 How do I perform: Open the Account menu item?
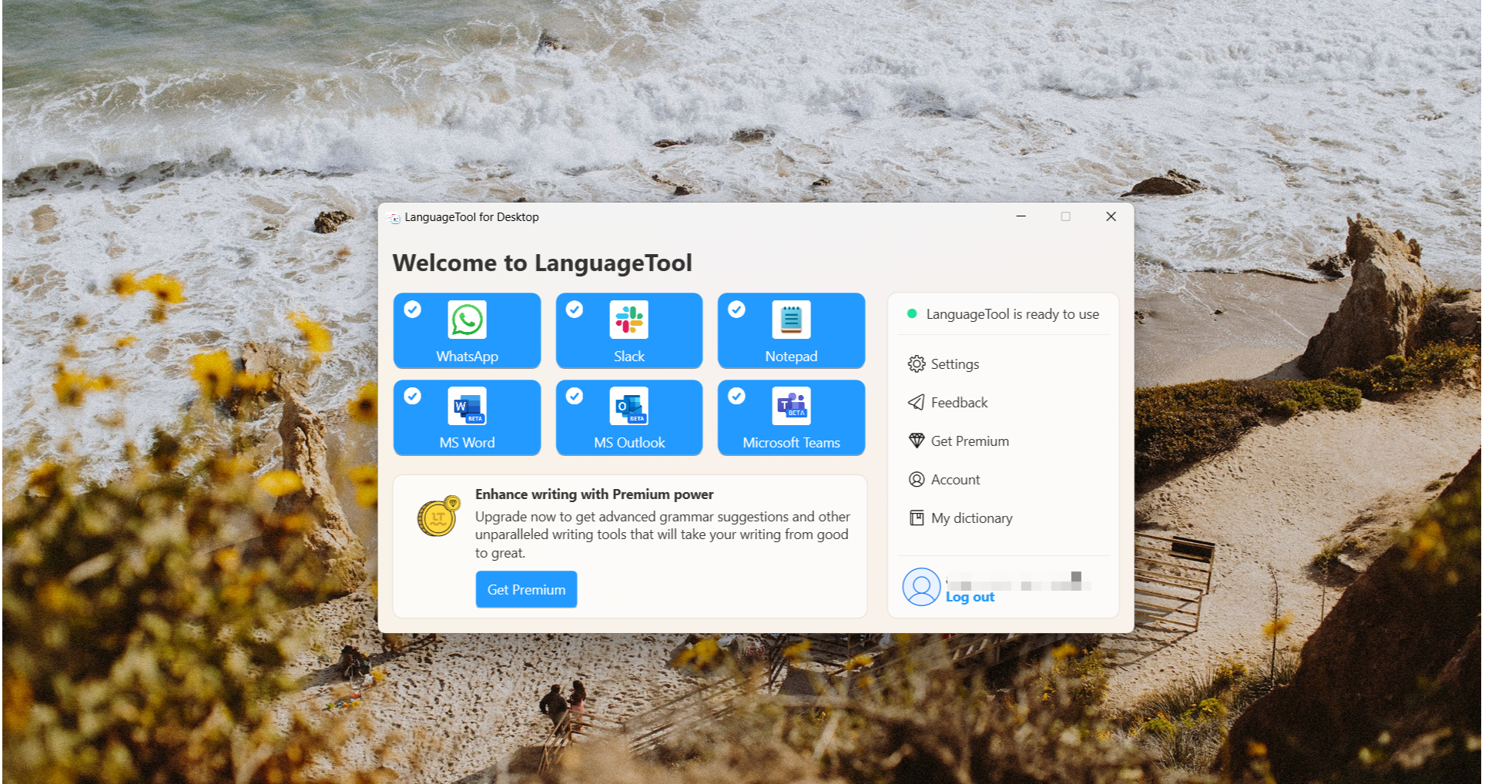(x=955, y=480)
